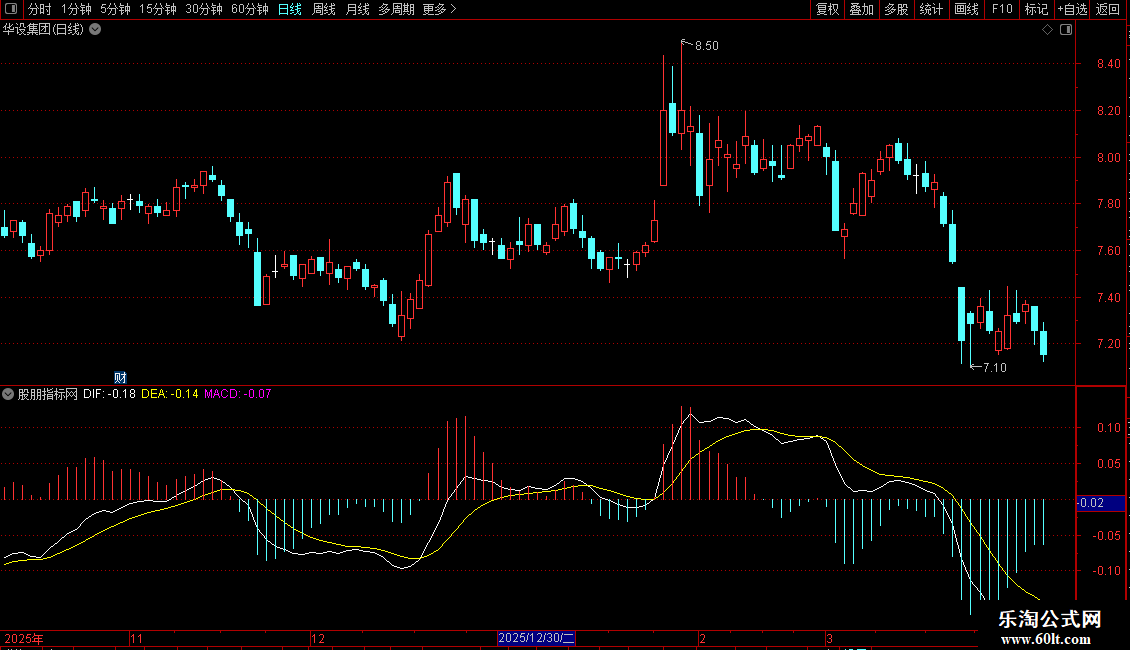Image resolution: width=1130 pixels, height=650 pixels.
Task: Click the DEA: -0.14 value label
Action: [169, 394]
